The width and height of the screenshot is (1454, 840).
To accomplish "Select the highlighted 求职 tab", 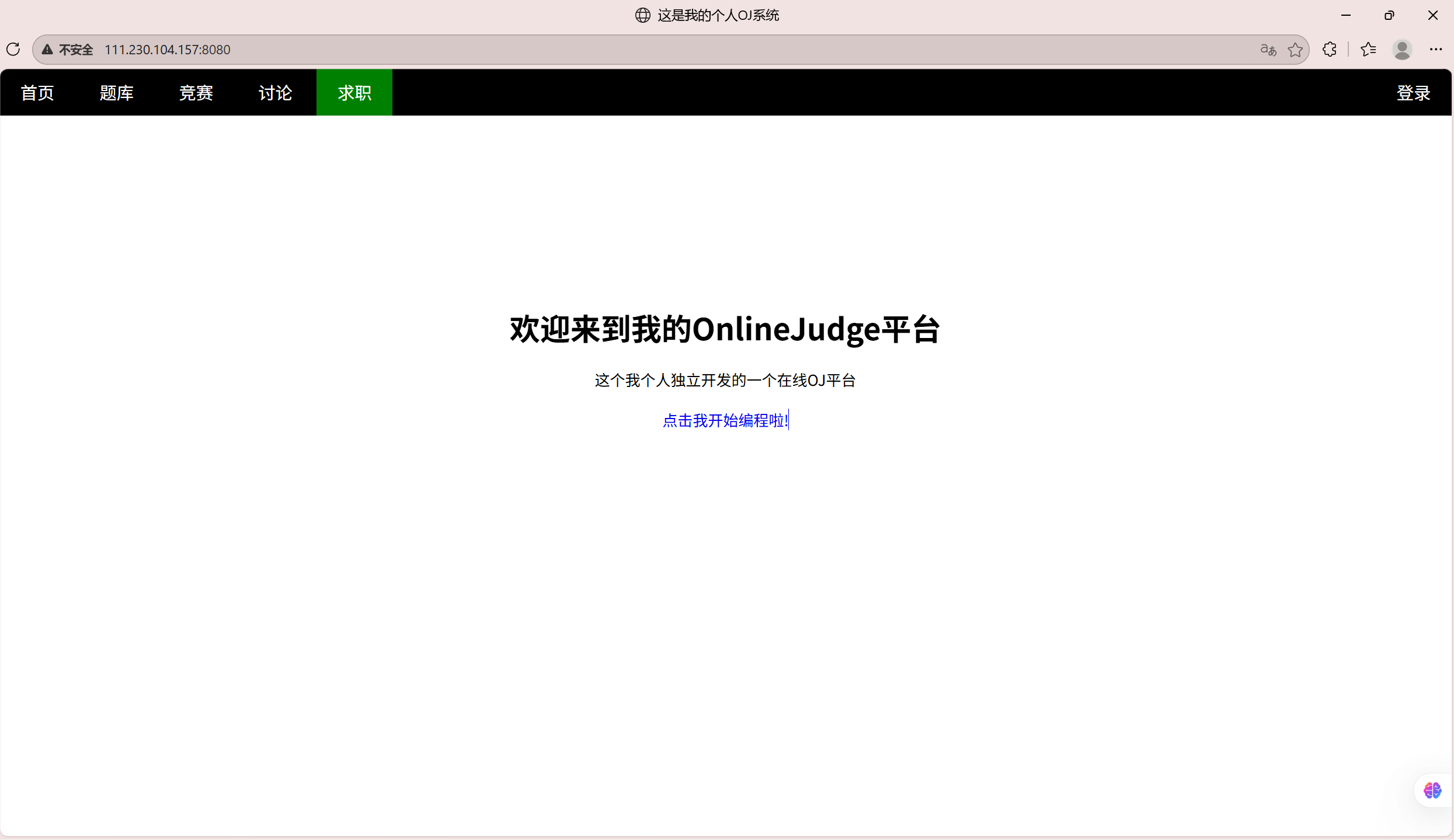I will (x=354, y=93).
